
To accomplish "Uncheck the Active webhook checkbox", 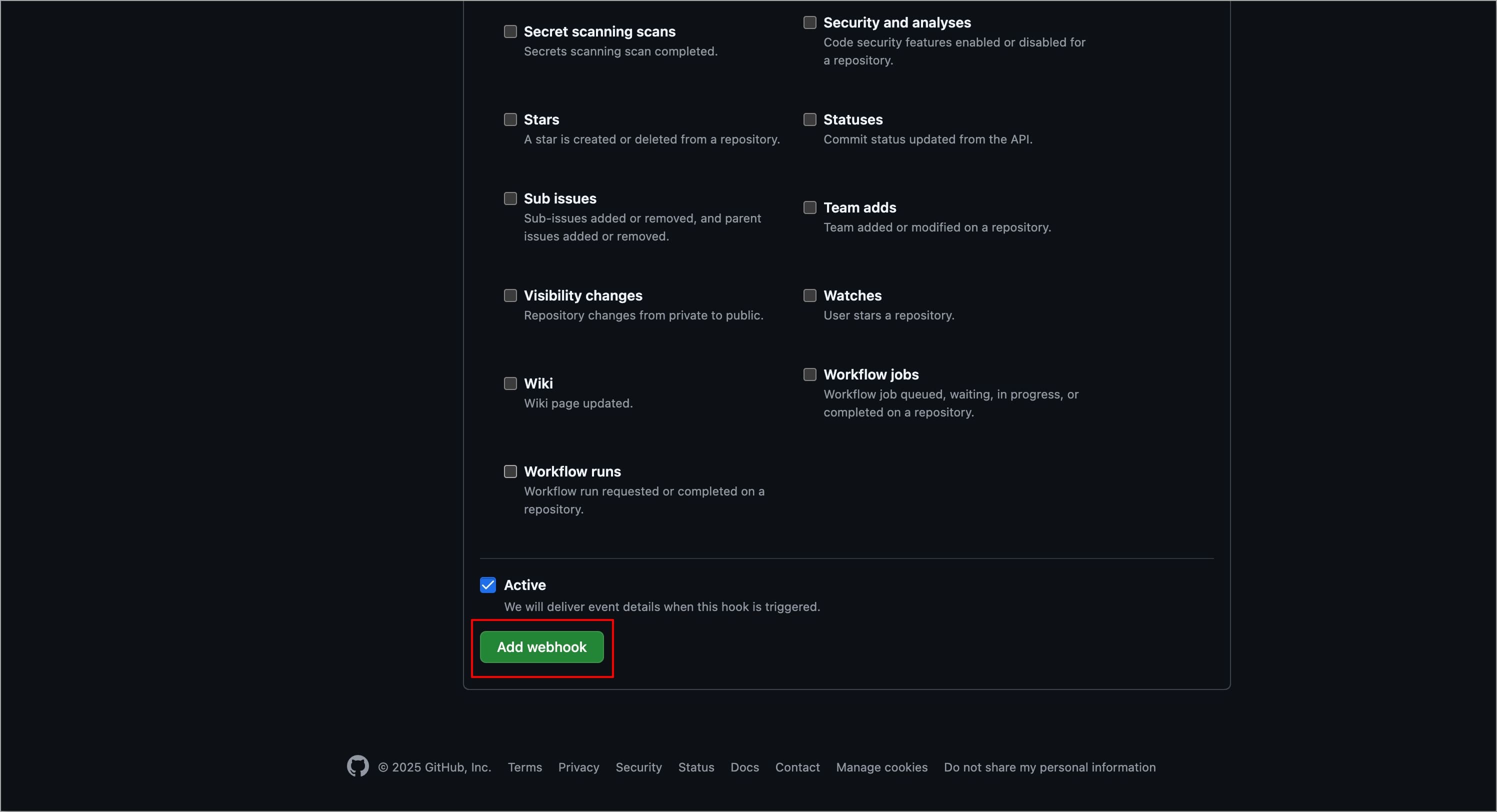I will (488, 585).
